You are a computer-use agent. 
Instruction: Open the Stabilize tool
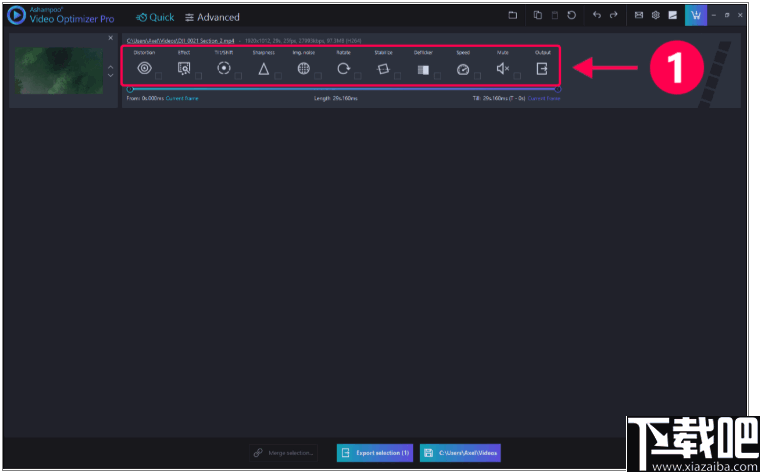pyautogui.click(x=383, y=69)
